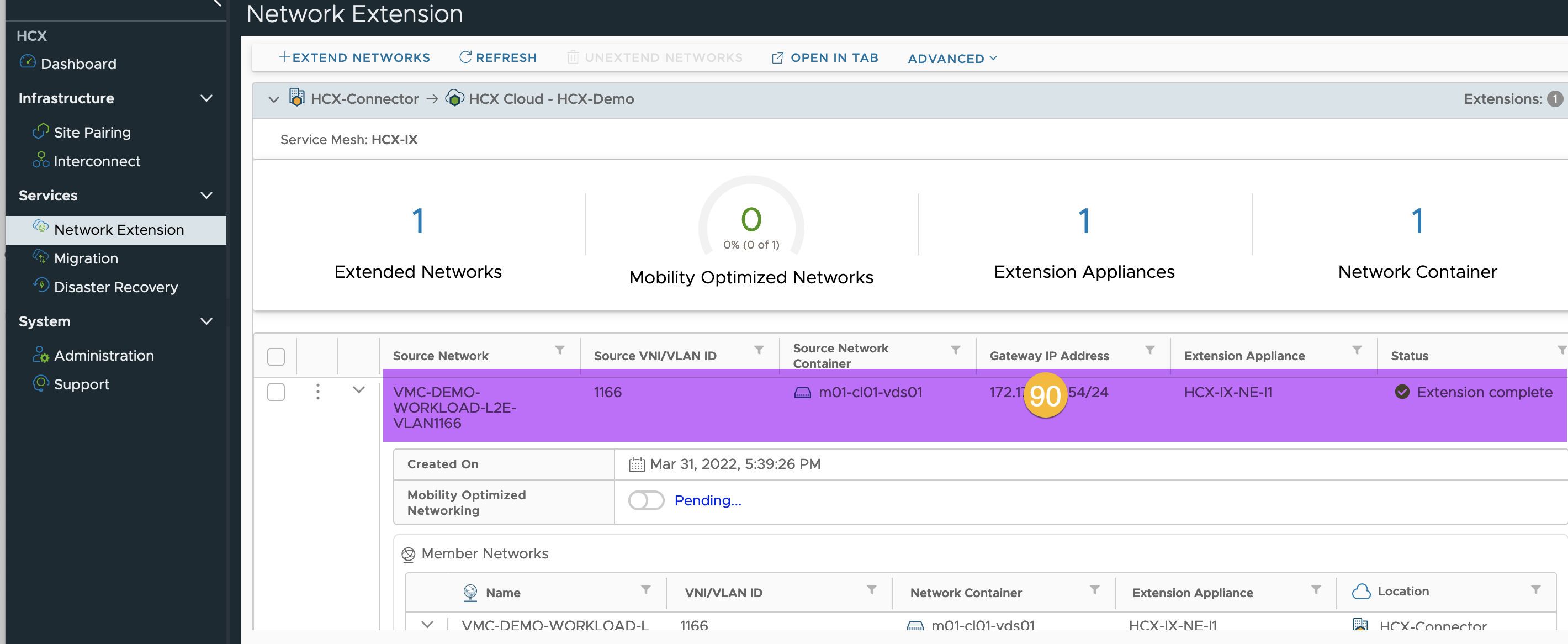1568x644 pixels.
Task: Check the VMC-DEMO-WORKLOAD-L2E-VLAN1166 row checkbox
Action: point(276,392)
